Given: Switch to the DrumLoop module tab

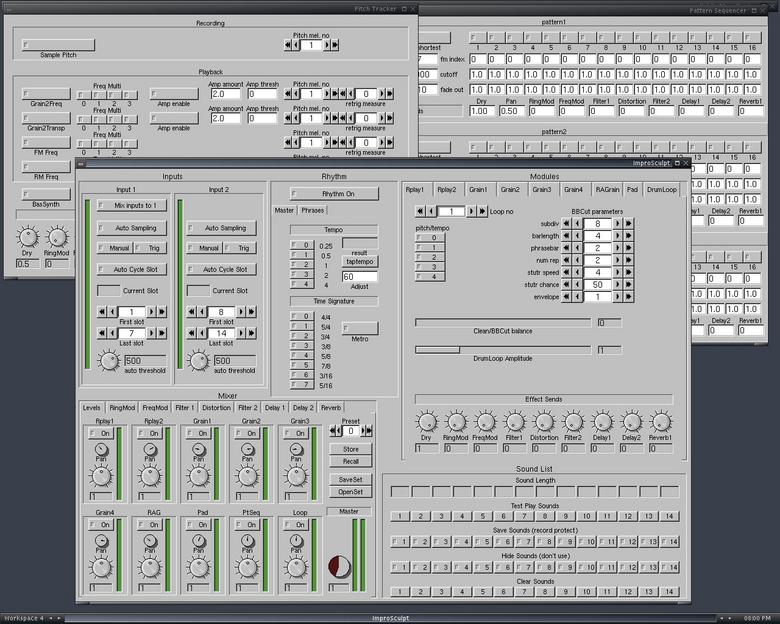Looking at the screenshot, I should coord(661,189).
